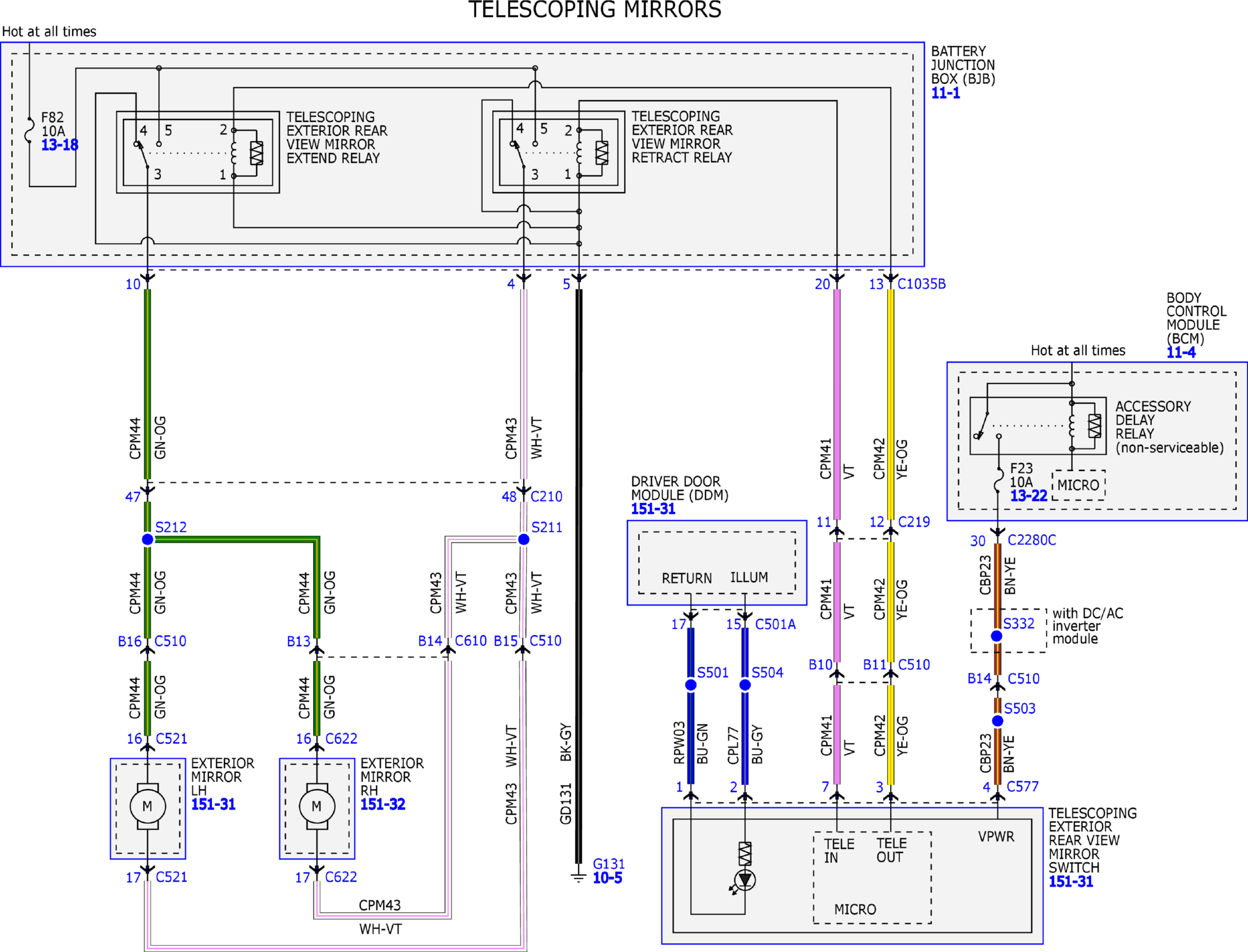Image resolution: width=1248 pixels, height=952 pixels.
Task: Click the CPL77 circuit label
Action: pos(733,745)
